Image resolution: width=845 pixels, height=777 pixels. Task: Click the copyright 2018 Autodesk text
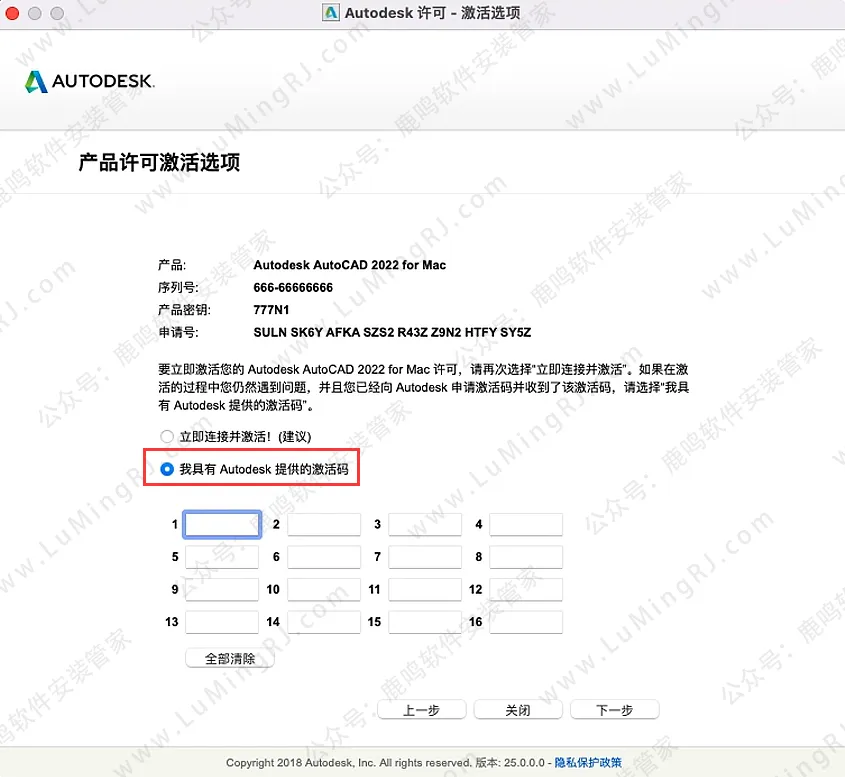[x=348, y=762]
